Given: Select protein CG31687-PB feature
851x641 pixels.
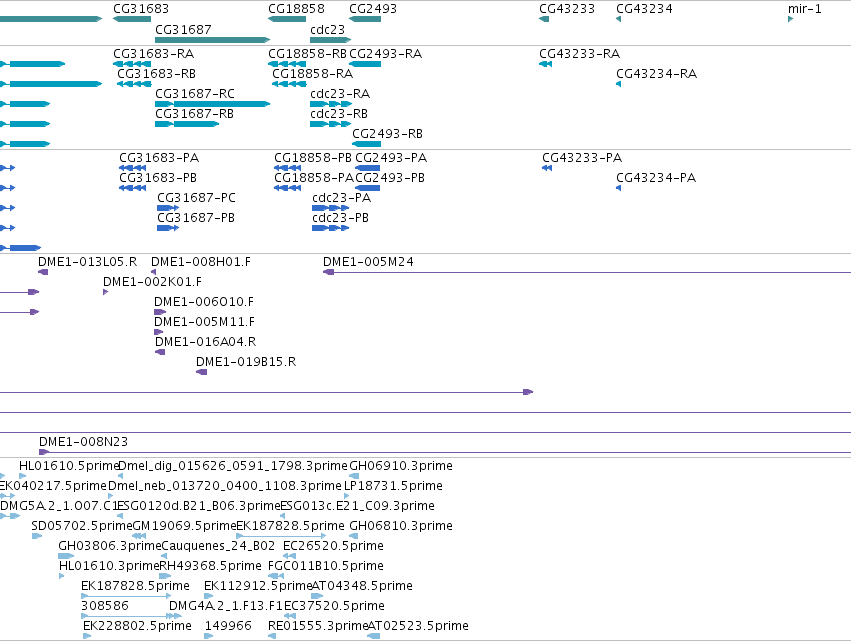Looking at the screenshot, I should click(168, 229).
